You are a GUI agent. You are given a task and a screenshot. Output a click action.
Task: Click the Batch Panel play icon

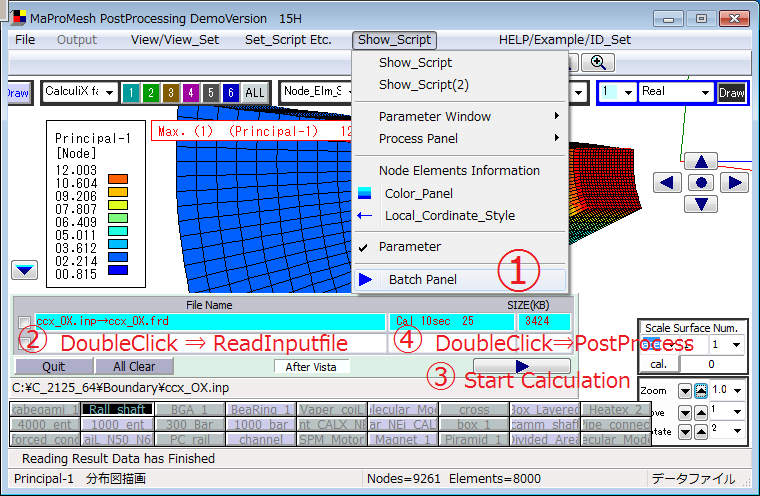pyautogui.click(x=365, y=279)
